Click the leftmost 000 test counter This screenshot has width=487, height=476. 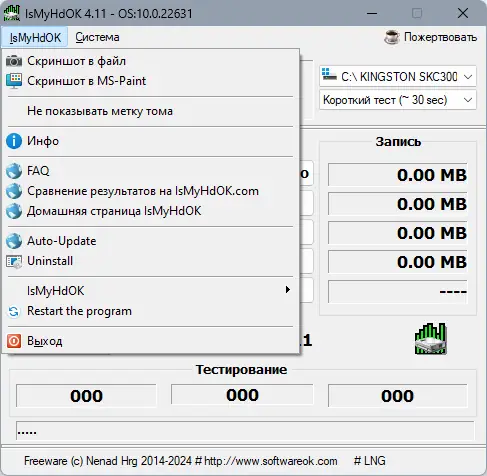click(x=86, y=396)
